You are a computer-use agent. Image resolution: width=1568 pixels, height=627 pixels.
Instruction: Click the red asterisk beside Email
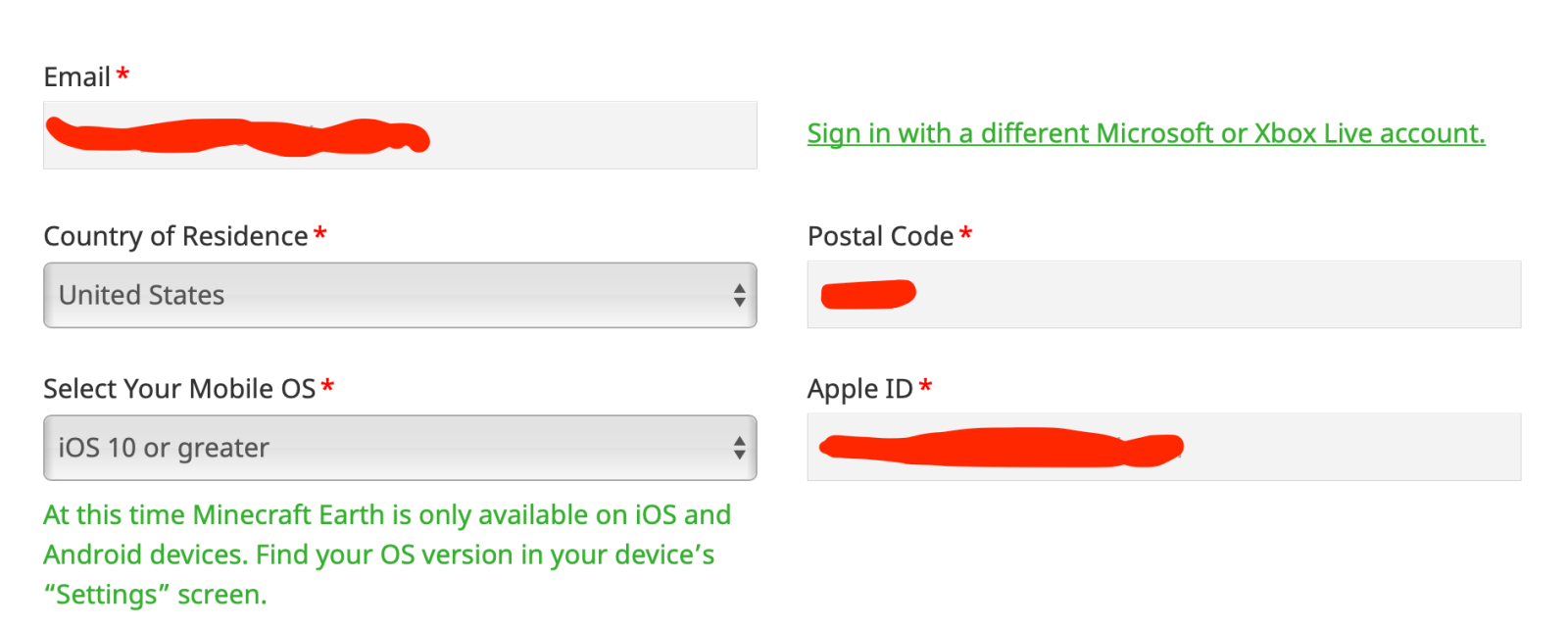[122, 74]
